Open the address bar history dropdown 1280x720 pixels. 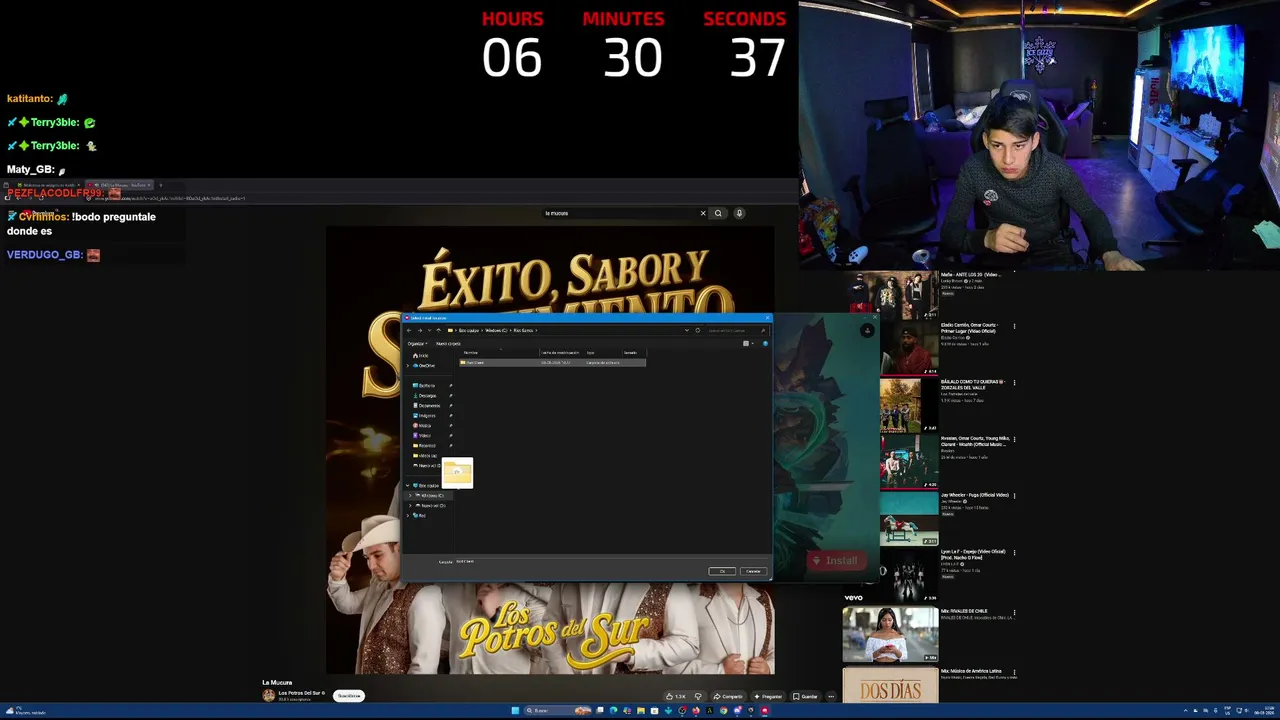pos(687,330)
